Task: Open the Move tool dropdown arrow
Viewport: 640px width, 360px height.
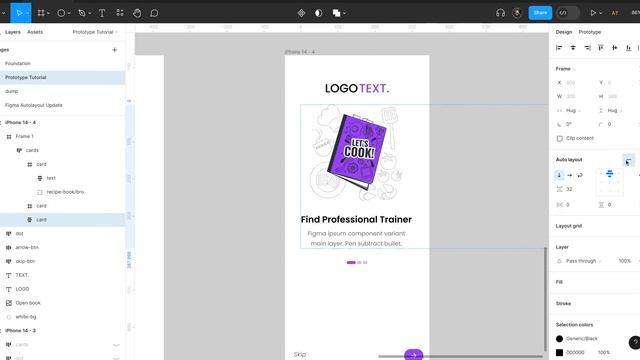Action: click(27, 13)
